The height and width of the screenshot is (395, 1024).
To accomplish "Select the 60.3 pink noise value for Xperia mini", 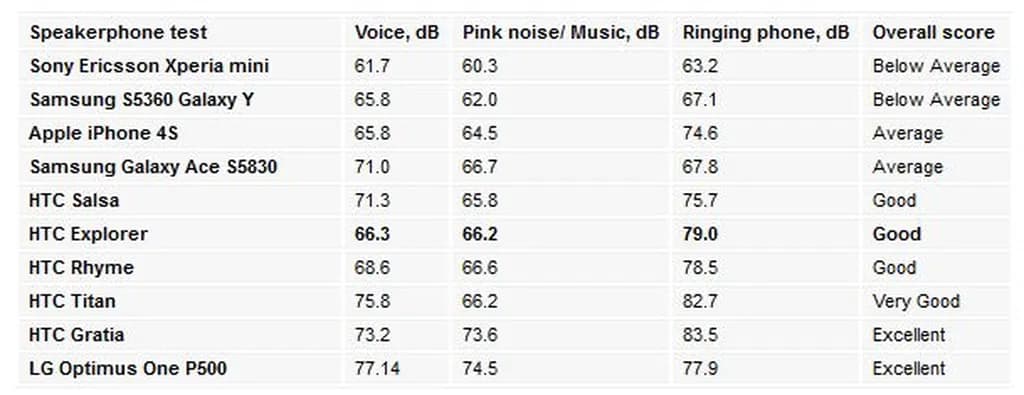I will 480,67.
